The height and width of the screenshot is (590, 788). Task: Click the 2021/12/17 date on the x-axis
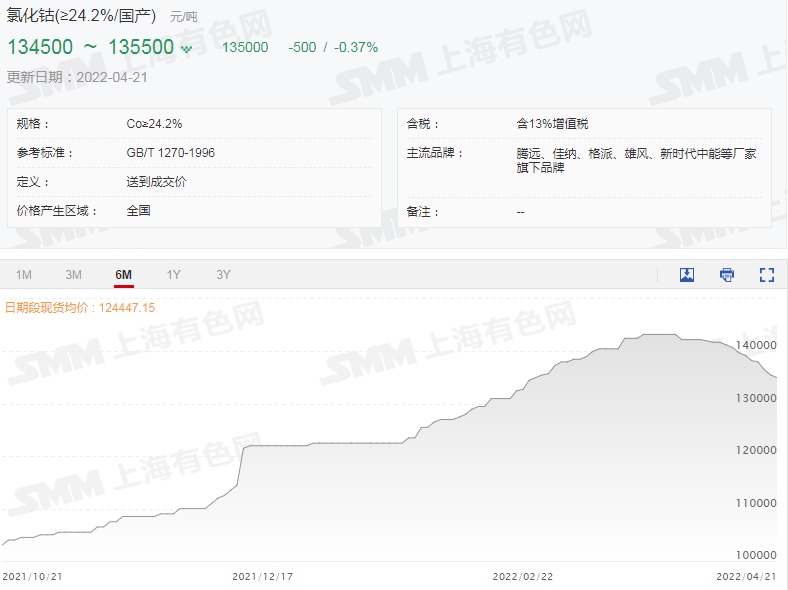click(x=261, y=577)
